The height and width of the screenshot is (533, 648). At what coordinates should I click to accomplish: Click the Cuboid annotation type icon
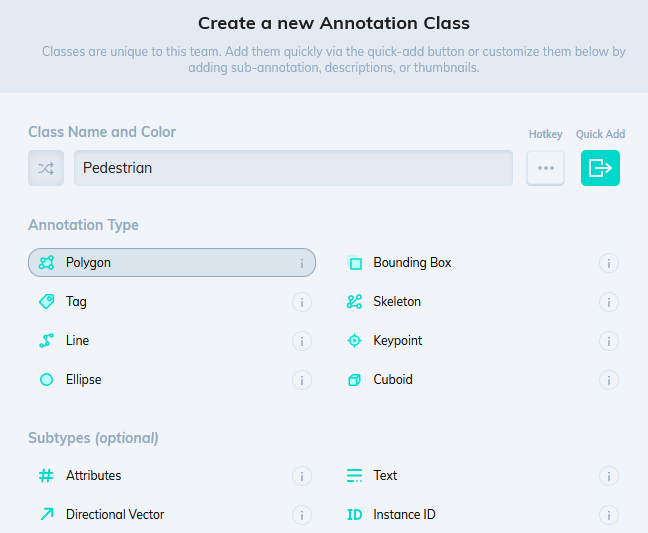pos(354,380)
